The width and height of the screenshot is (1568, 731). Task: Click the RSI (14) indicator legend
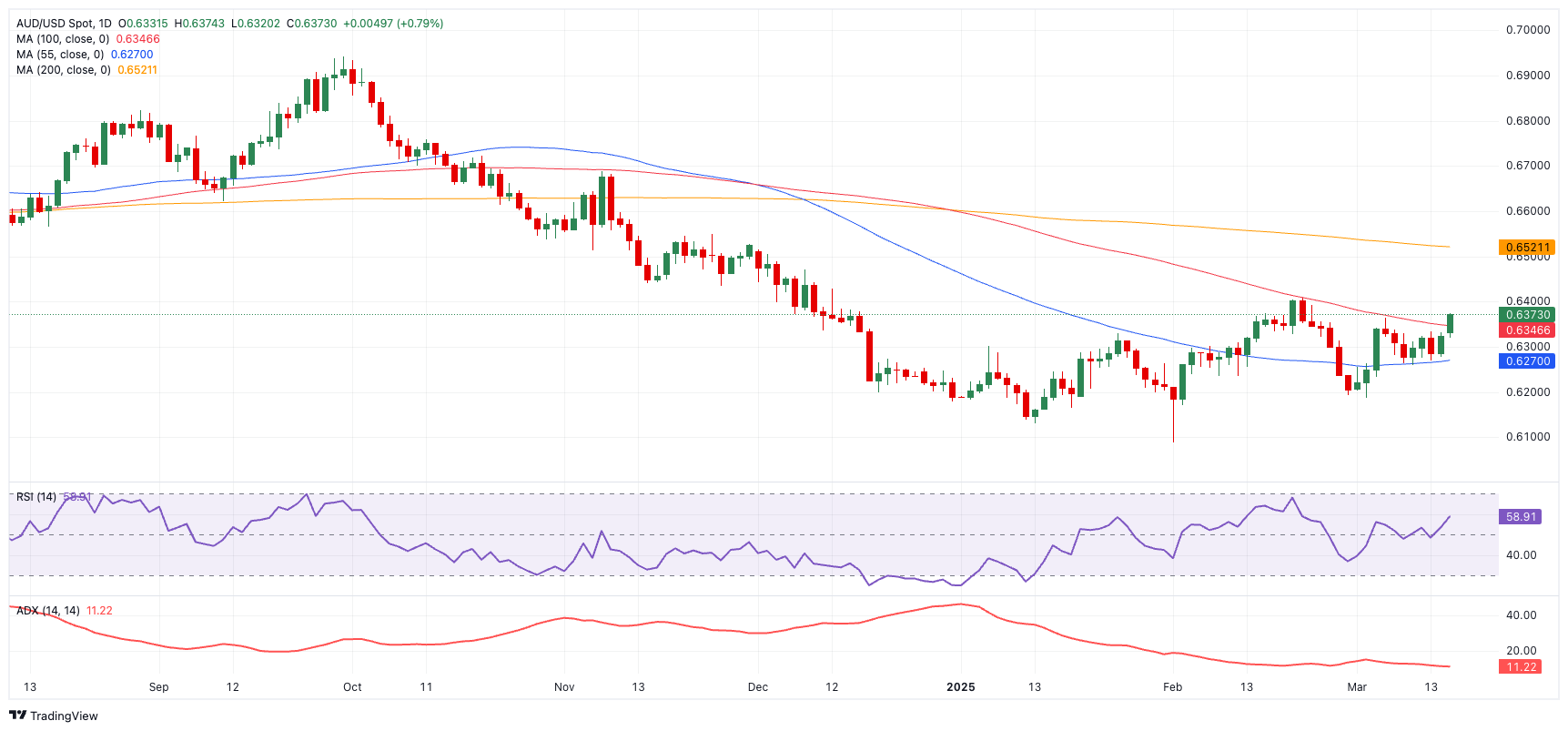point(36,497)
